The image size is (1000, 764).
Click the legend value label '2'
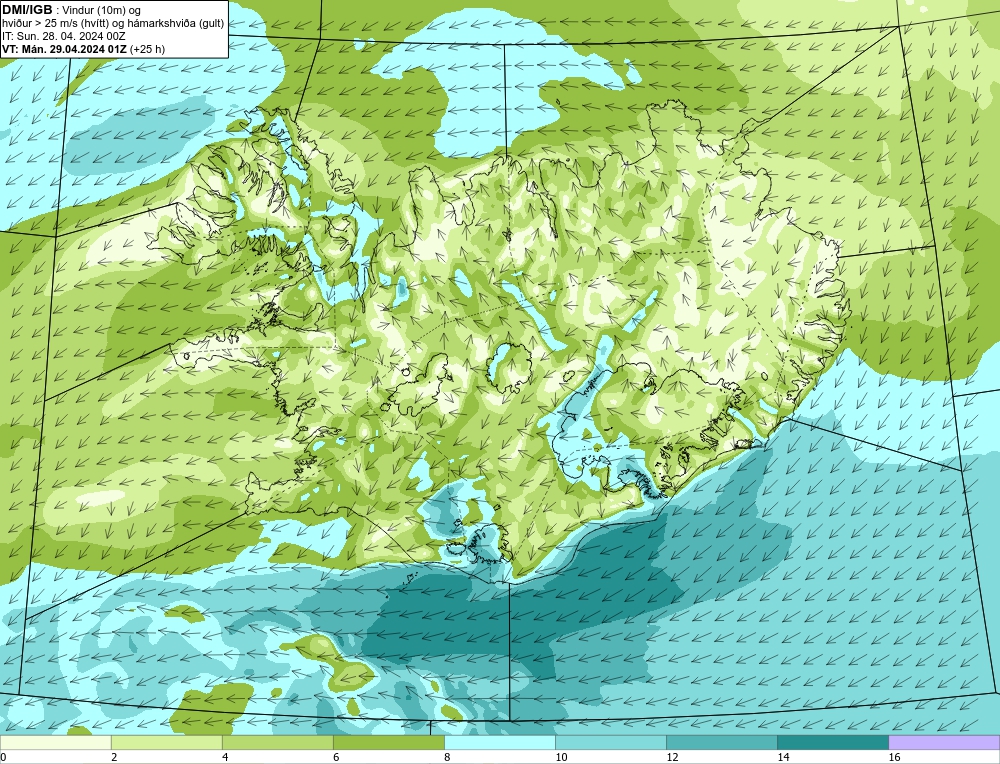pyautogui.click(x=114, y=757)
